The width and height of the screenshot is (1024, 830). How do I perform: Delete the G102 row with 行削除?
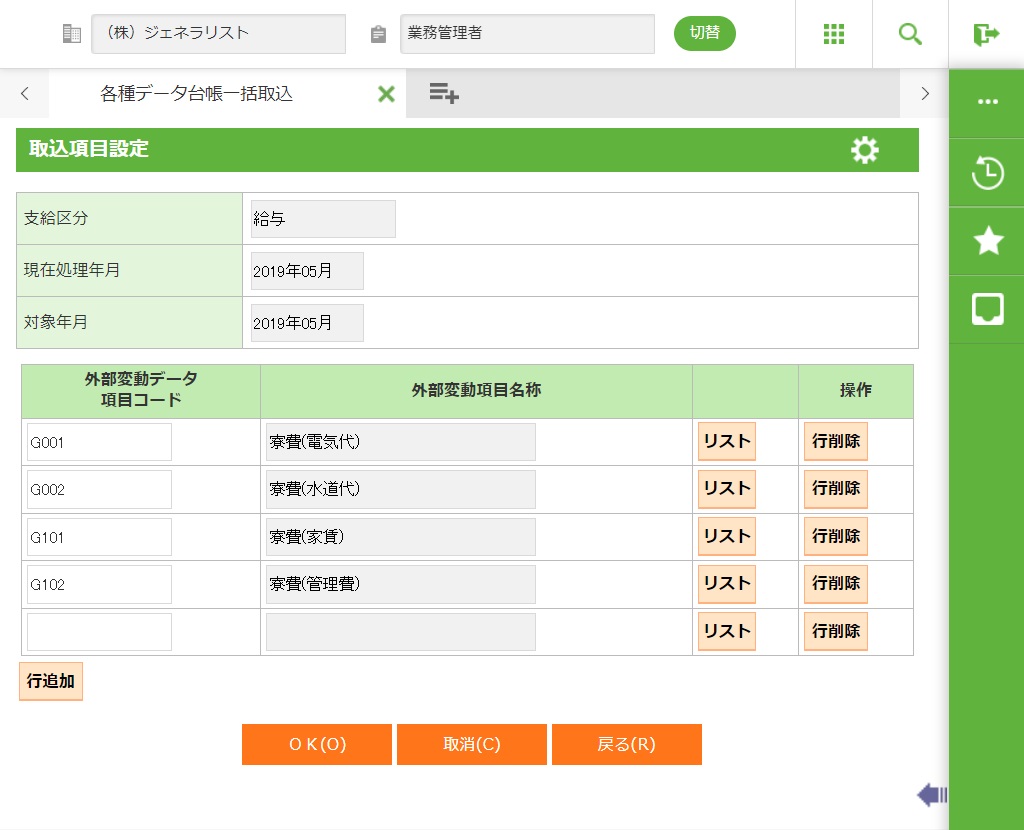[835, 584]
